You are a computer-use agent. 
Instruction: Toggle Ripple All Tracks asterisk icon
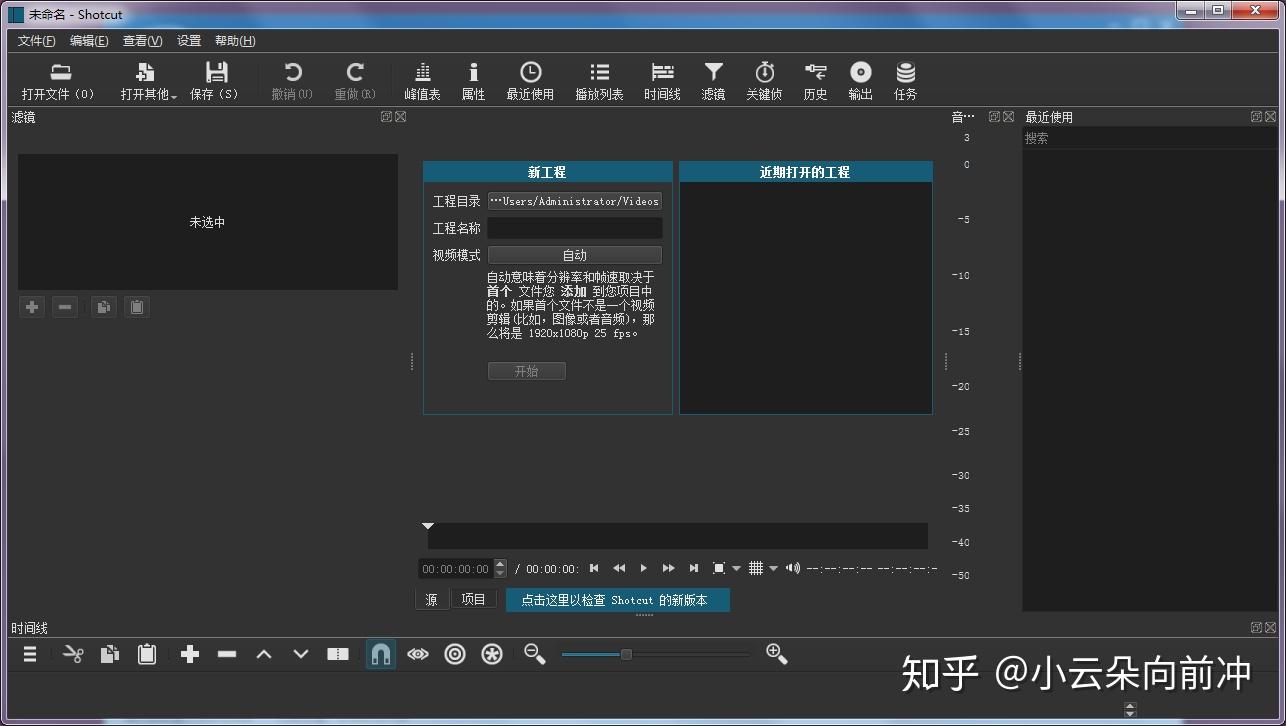tap(492, 654)
